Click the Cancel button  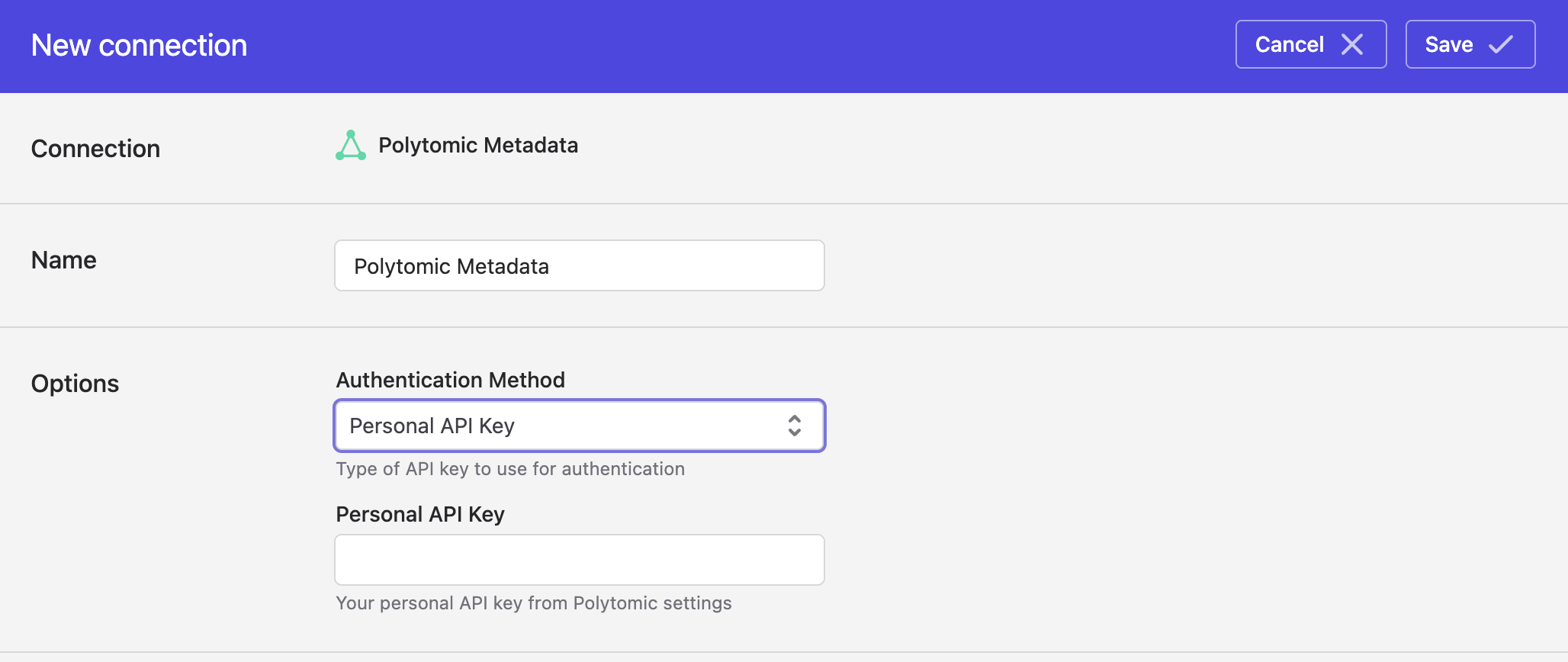click(1311, 44)
